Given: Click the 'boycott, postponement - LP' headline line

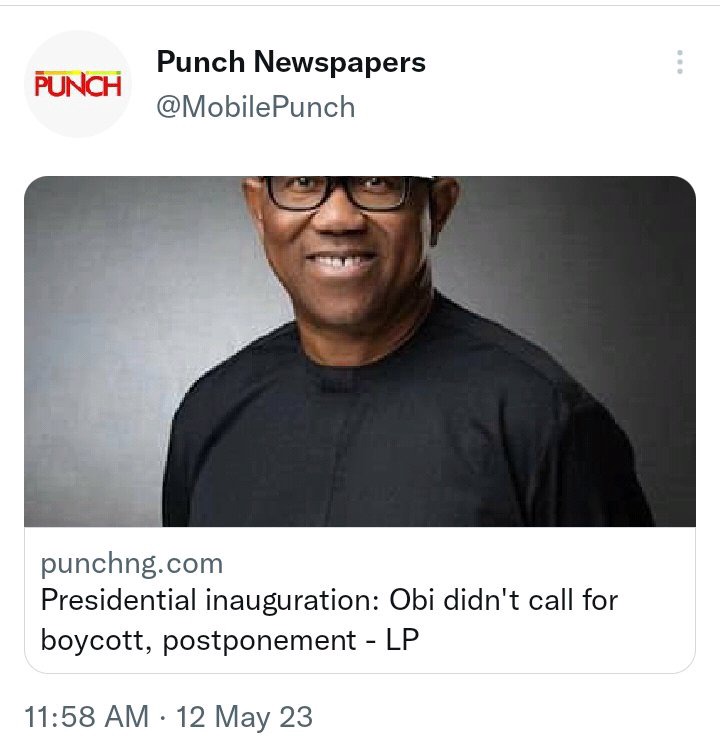Looking at the screenshot, I should pos(228,640).
